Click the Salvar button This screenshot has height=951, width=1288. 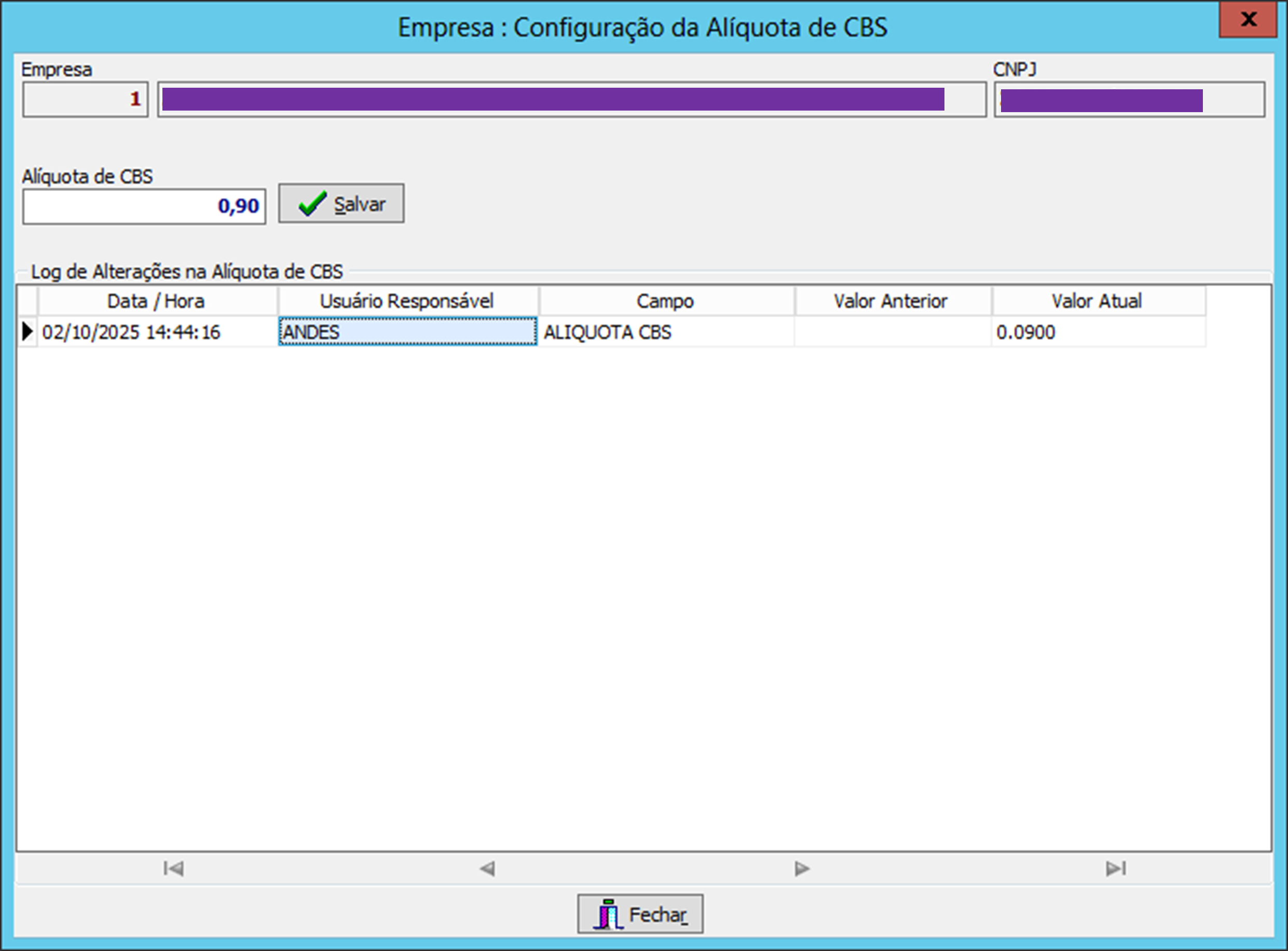tap(341, 204)
